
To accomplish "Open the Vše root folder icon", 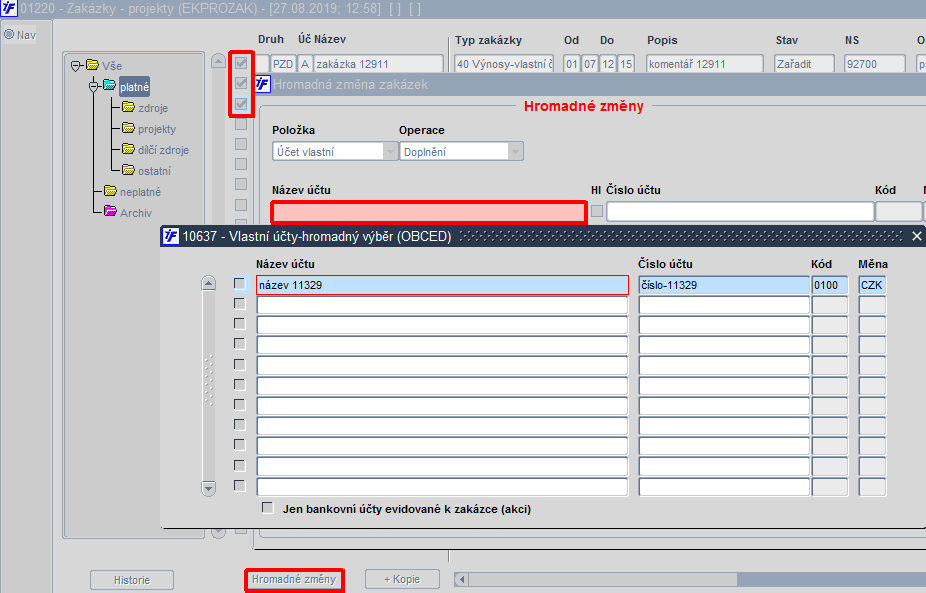I will (x=92, y=64).
